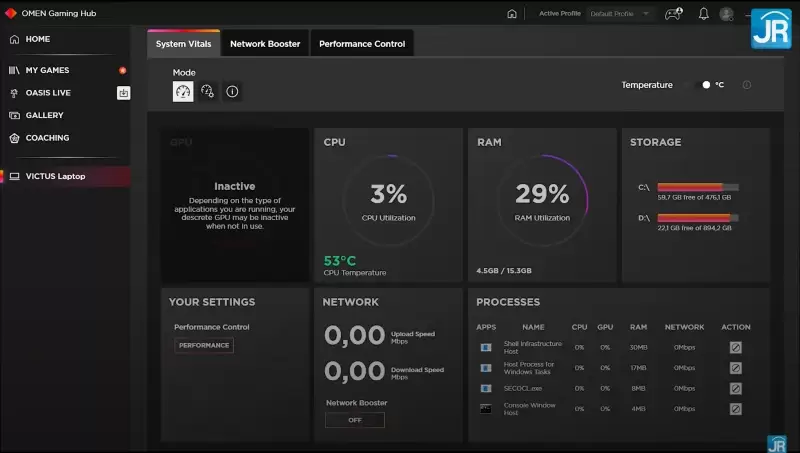The height and width of the screenshot is (453, 800).
Task: Click the C:\ storage usage bar
Action: [x=697, y=187]
